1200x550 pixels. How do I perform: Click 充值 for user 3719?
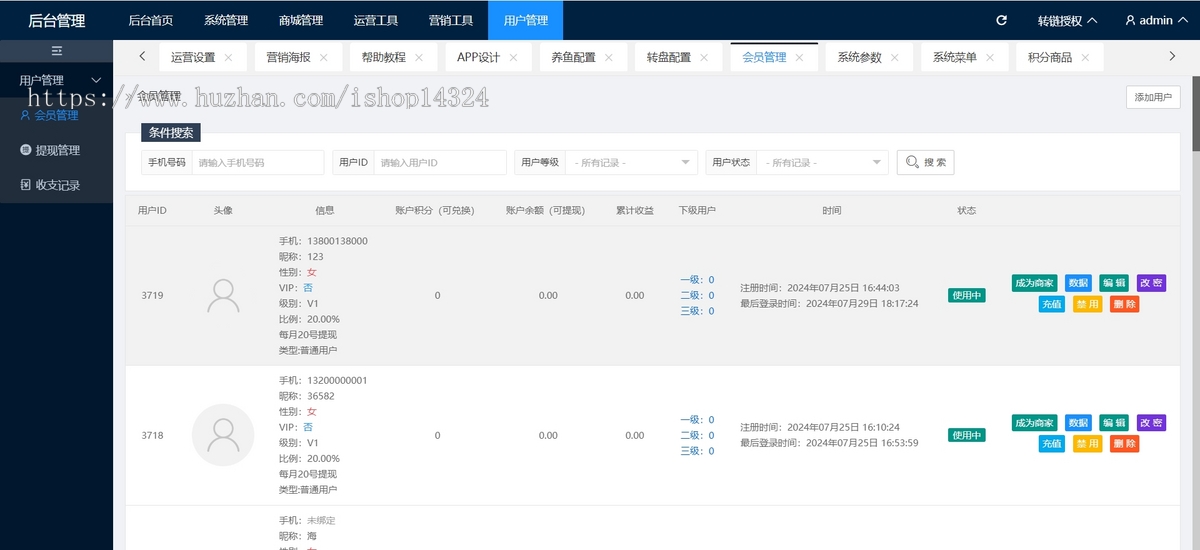tap(1052, 304)
